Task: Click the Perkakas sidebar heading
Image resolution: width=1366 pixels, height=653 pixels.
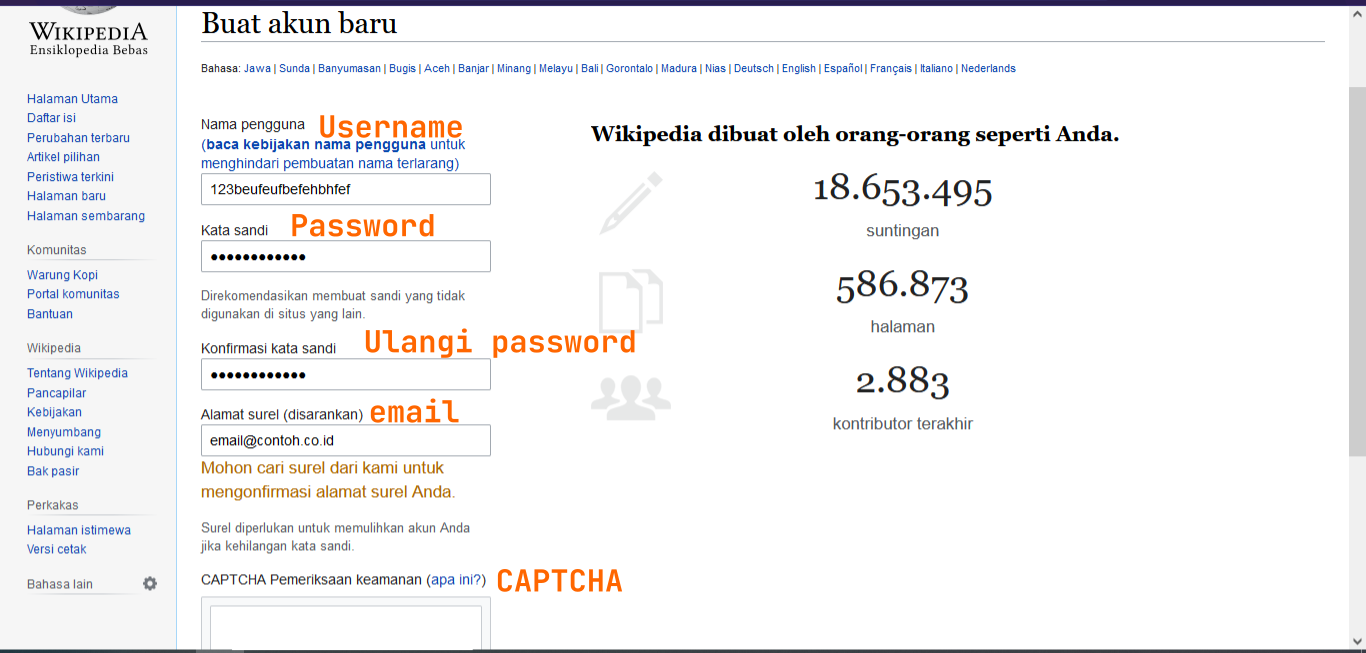Action: click(53, 505)
